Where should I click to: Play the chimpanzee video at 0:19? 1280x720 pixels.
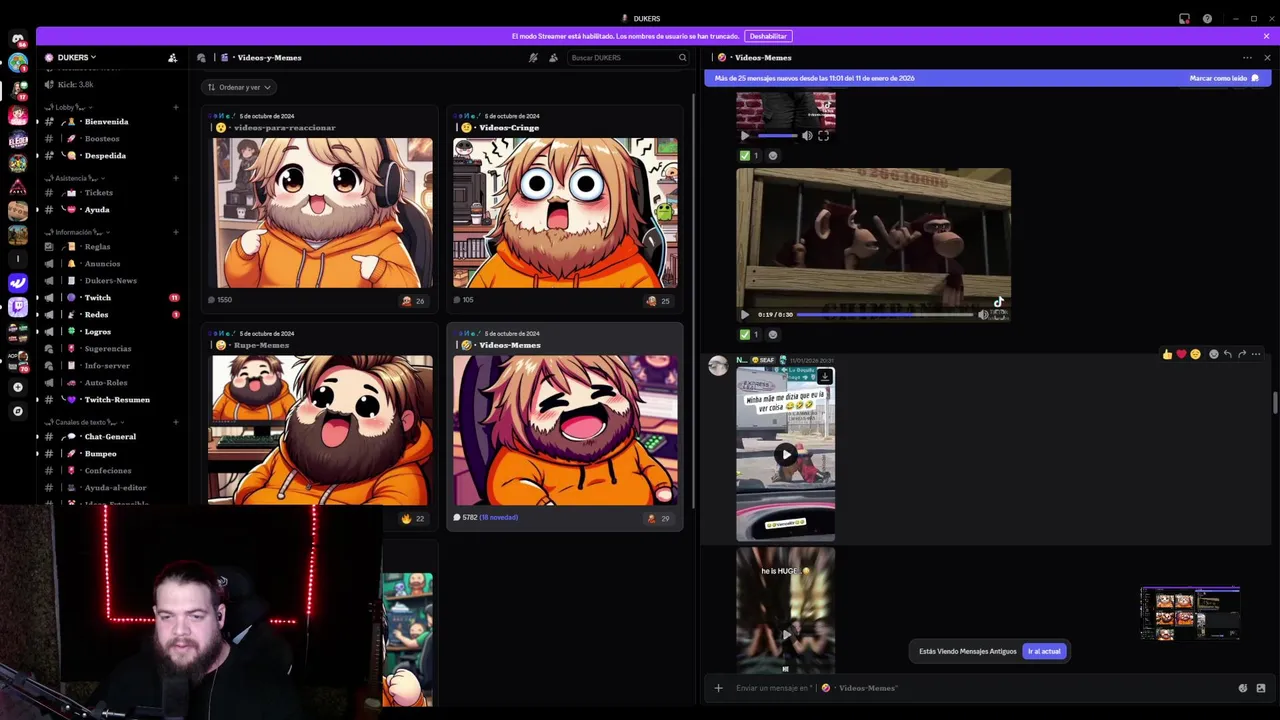(x=745, y=314)
